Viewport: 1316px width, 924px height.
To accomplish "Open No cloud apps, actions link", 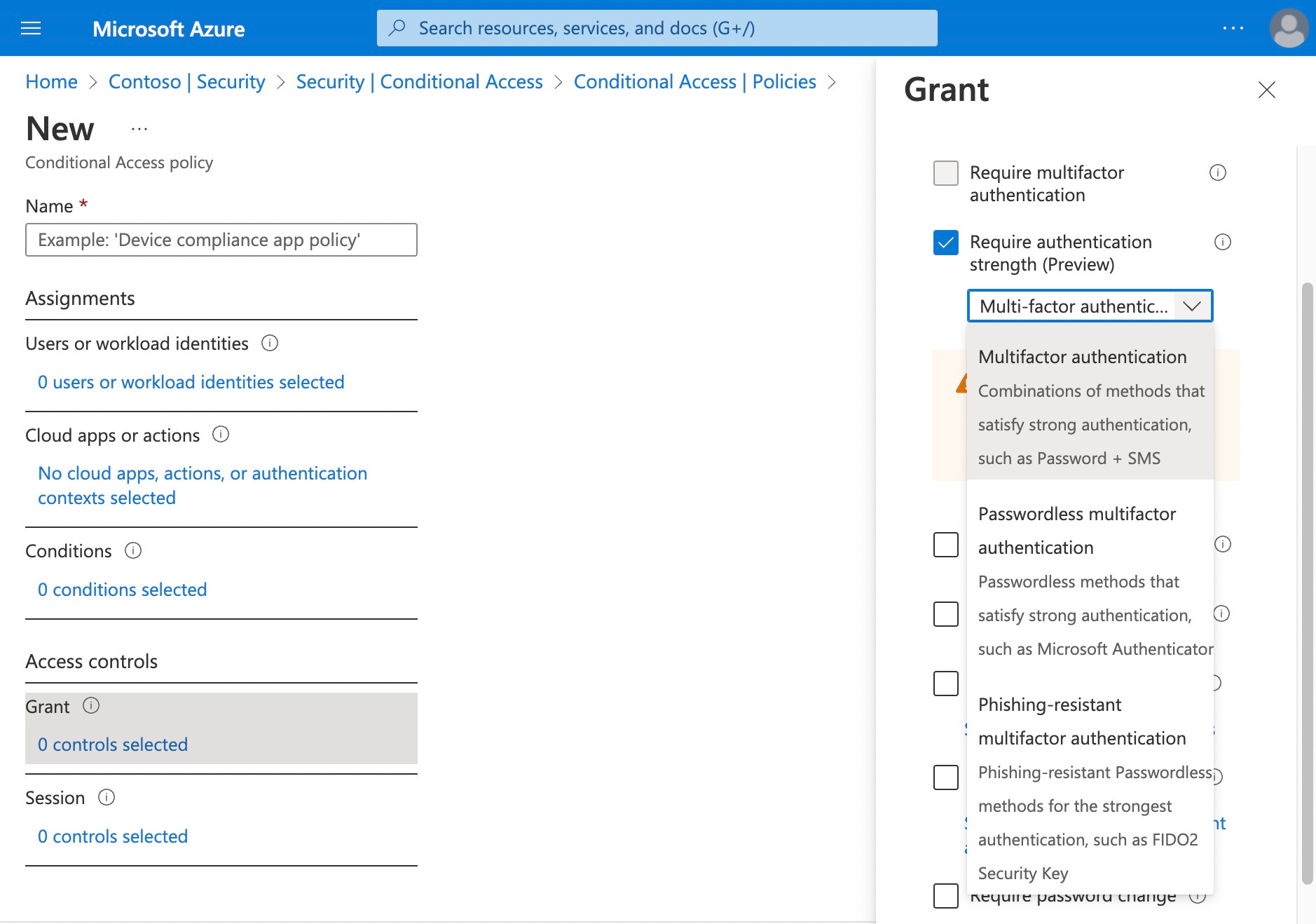I will [203, 485].
